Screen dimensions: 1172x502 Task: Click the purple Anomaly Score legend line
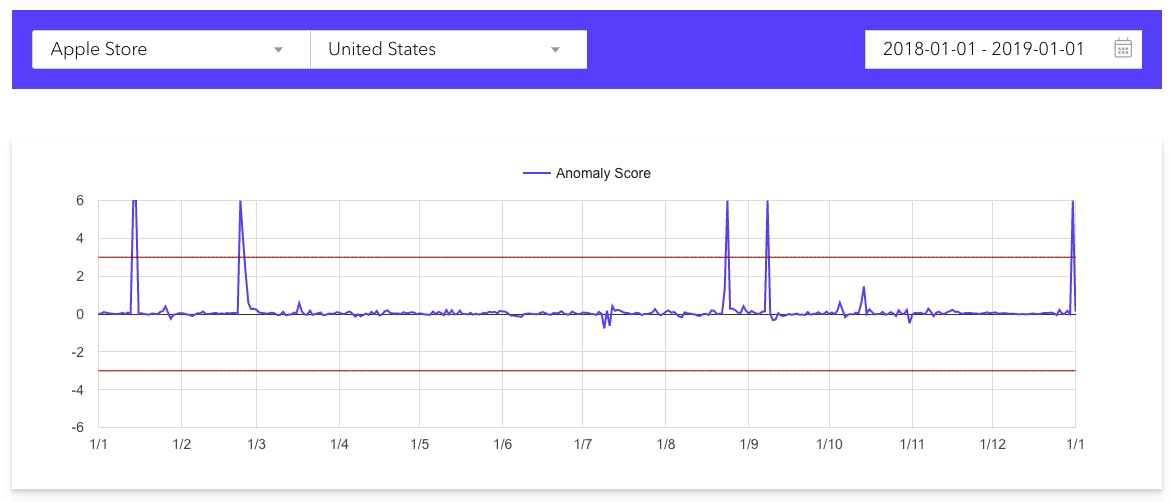(x=537, y=173)
